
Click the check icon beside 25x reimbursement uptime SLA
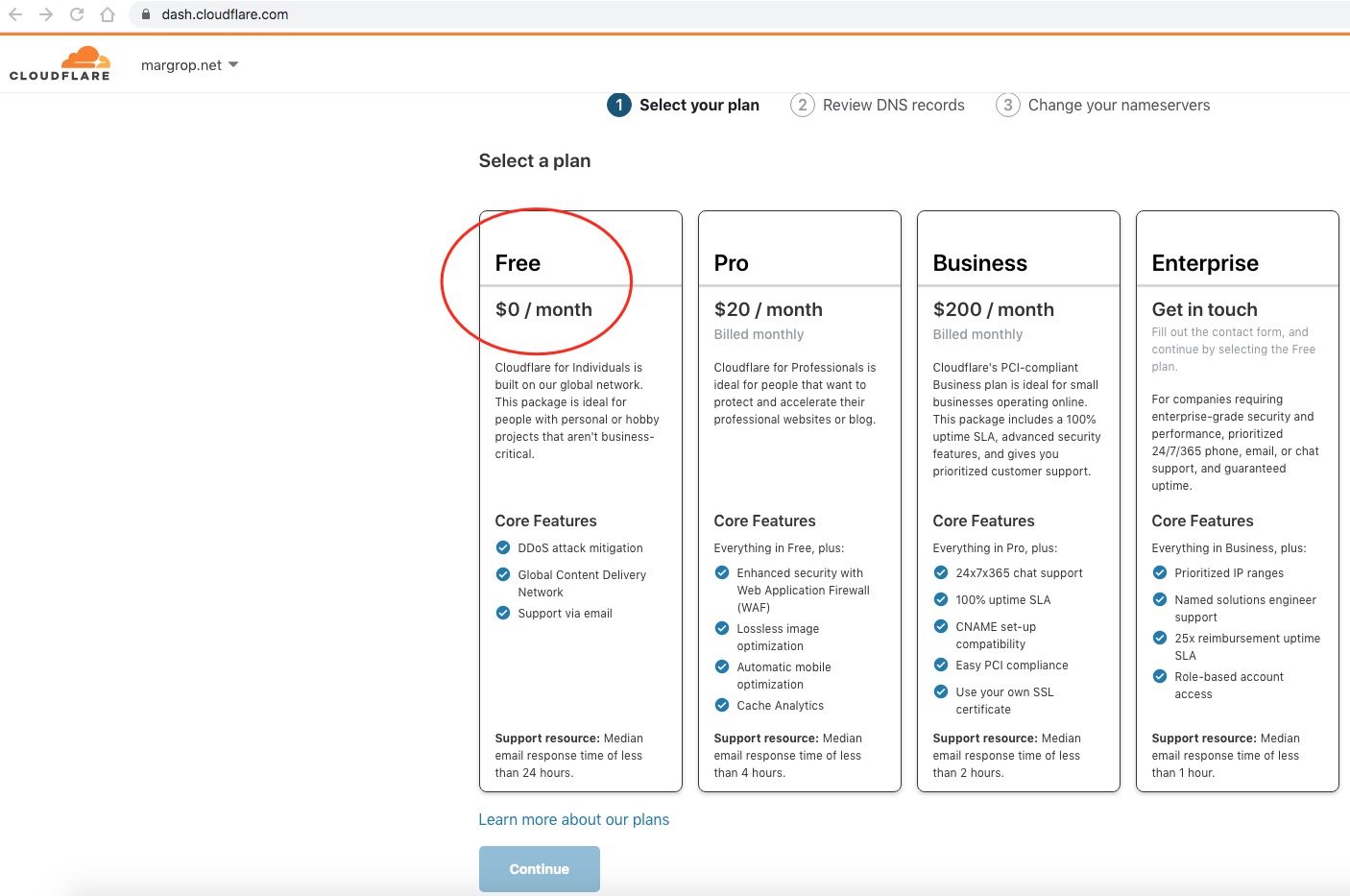(x=1159, y=638)
